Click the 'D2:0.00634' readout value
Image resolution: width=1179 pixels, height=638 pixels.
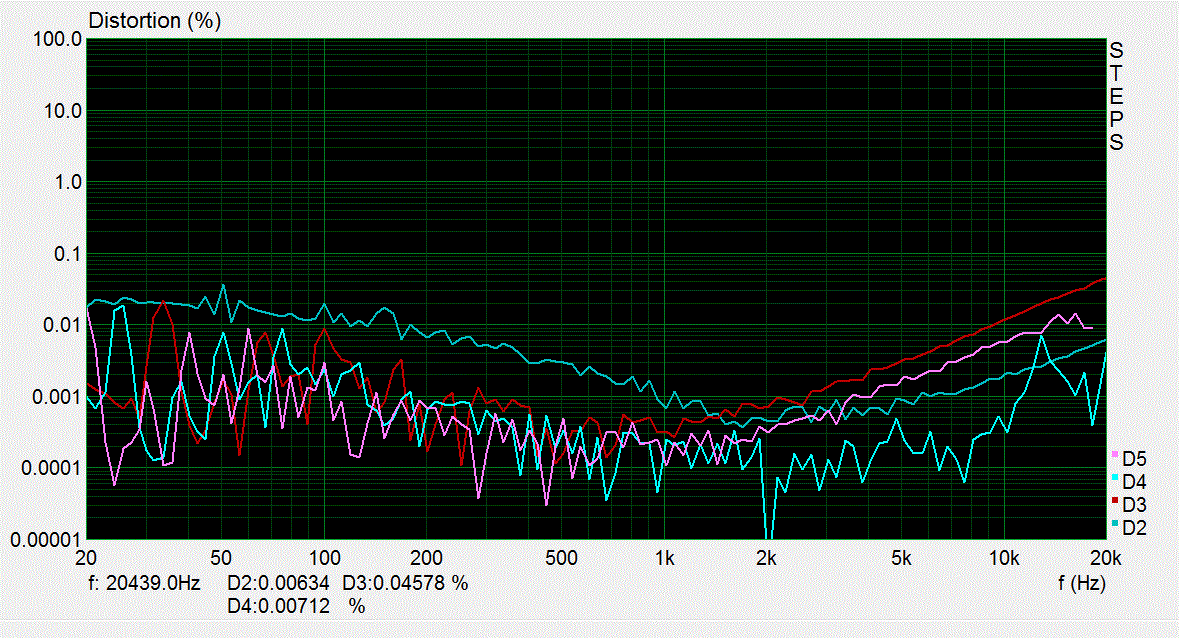point(278,583)
